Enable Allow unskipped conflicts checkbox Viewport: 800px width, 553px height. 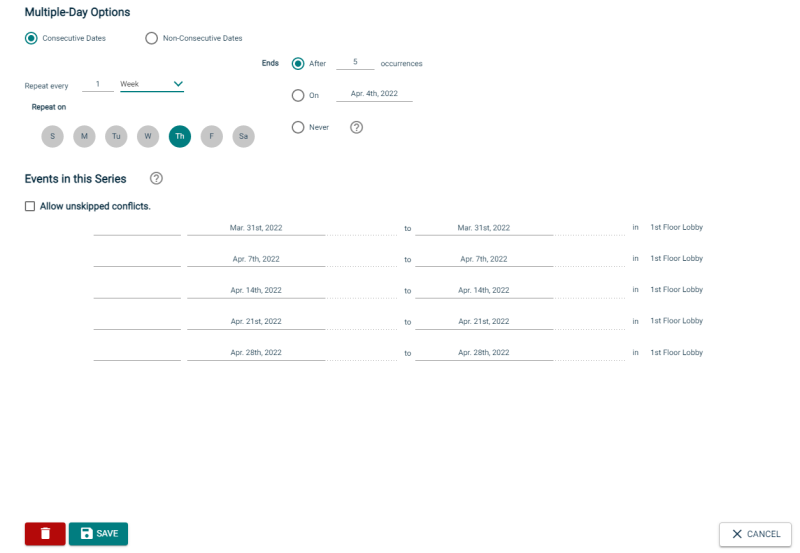(x=30, y=206)
